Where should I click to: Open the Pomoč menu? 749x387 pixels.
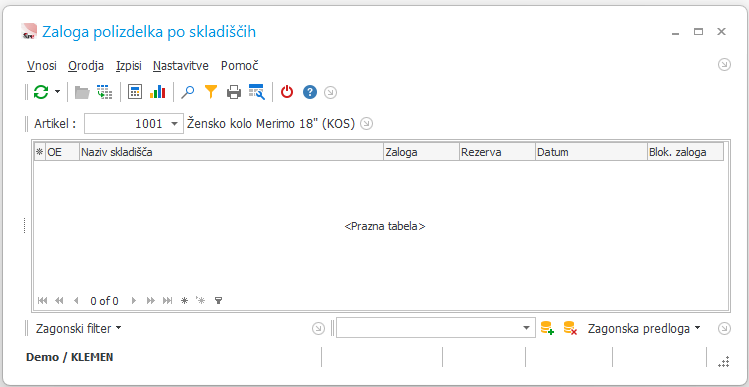pos(240,65)
